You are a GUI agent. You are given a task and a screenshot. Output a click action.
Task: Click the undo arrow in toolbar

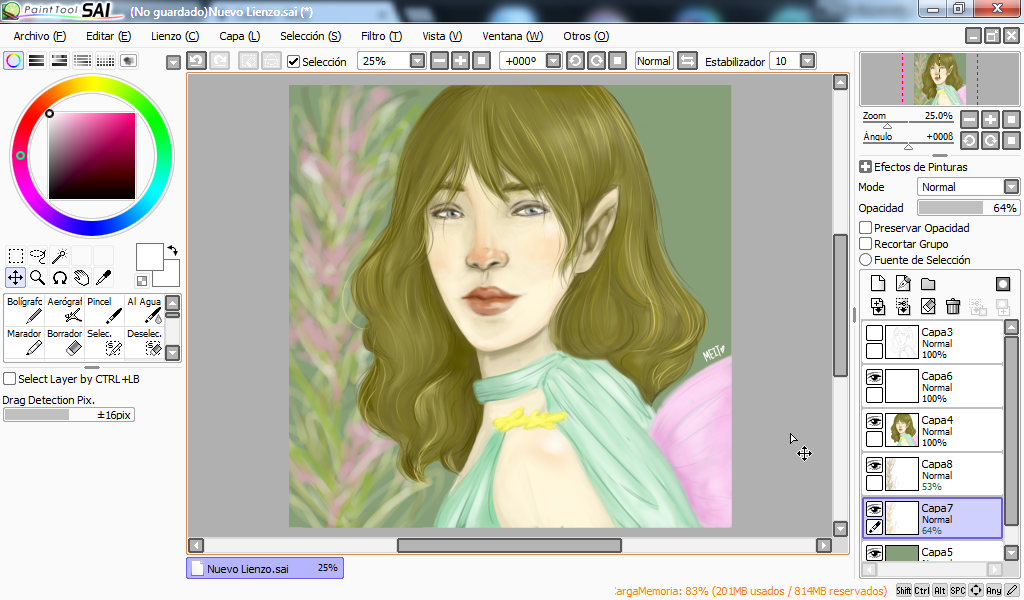coord(197,61)
